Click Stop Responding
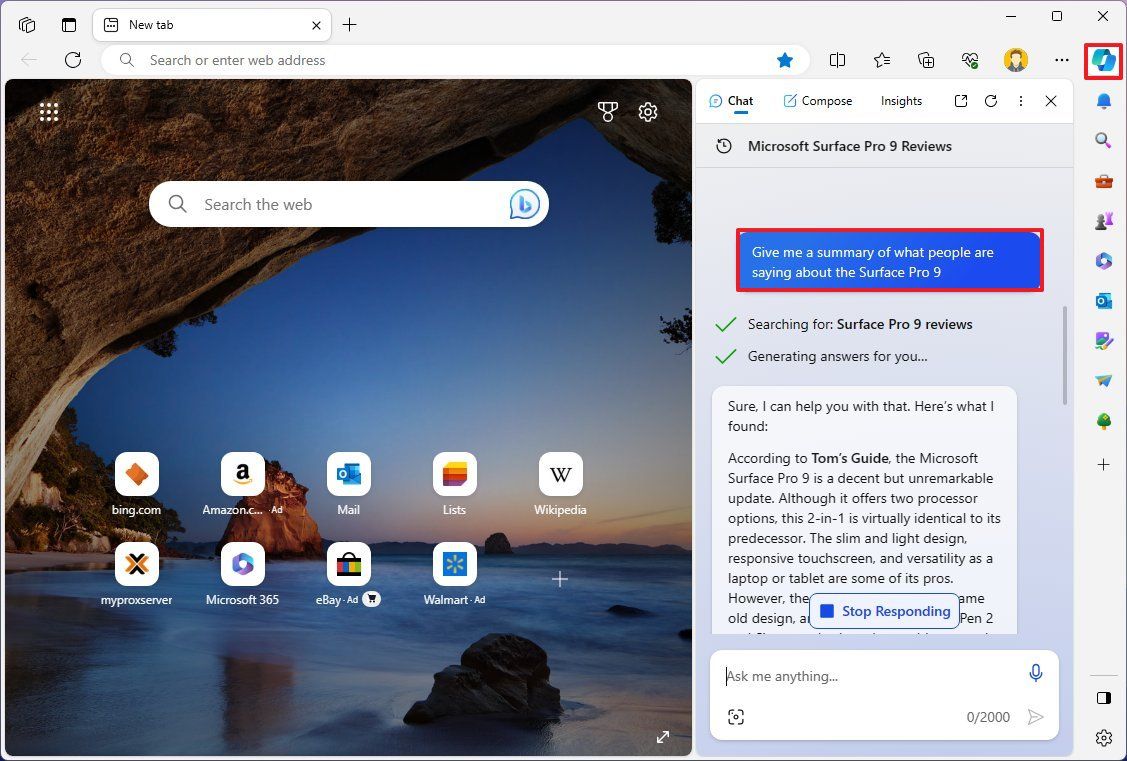The height and width of the screenshot is (761, 1127). point(884,611)
